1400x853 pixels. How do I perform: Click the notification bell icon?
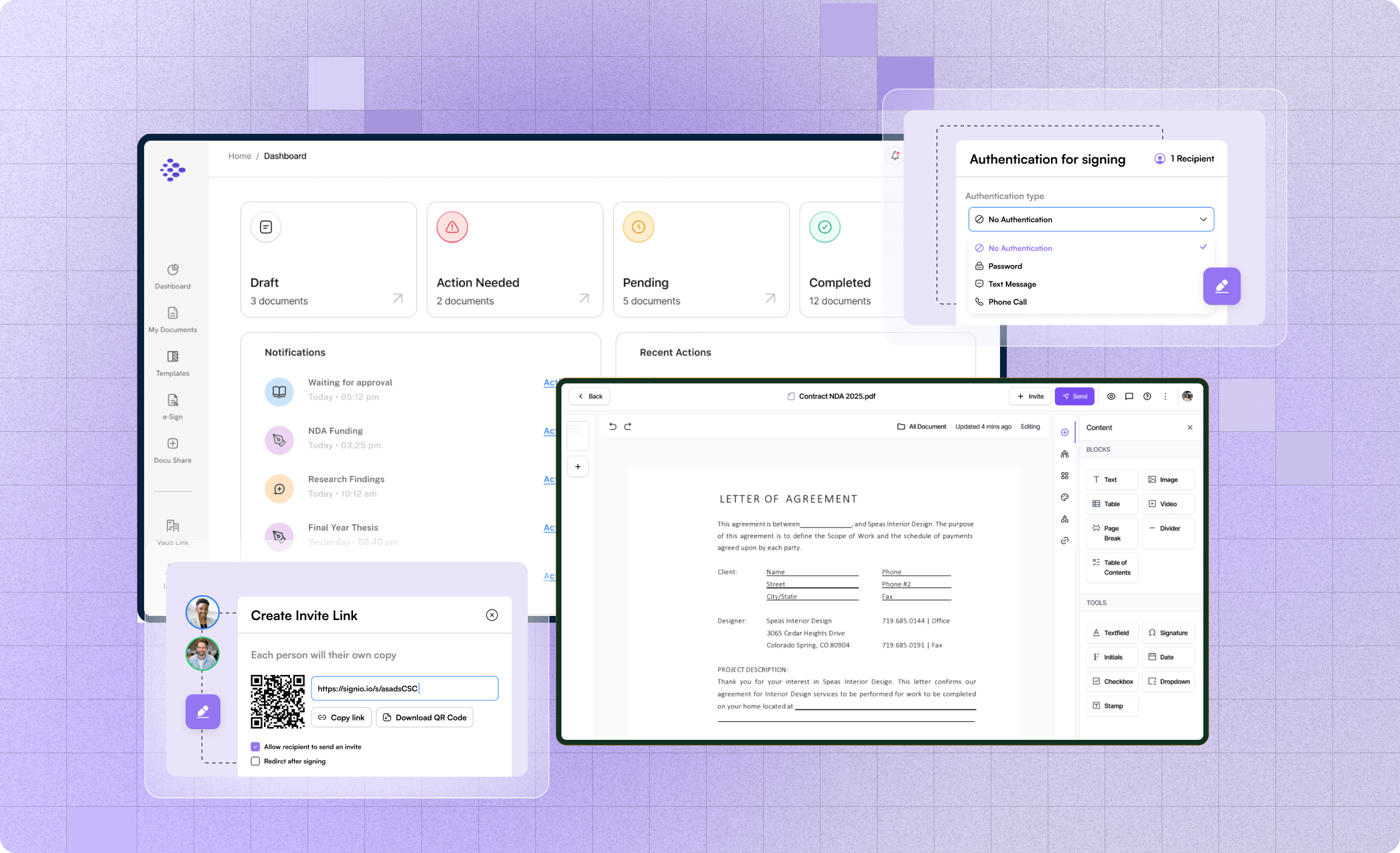pos(895,156)
